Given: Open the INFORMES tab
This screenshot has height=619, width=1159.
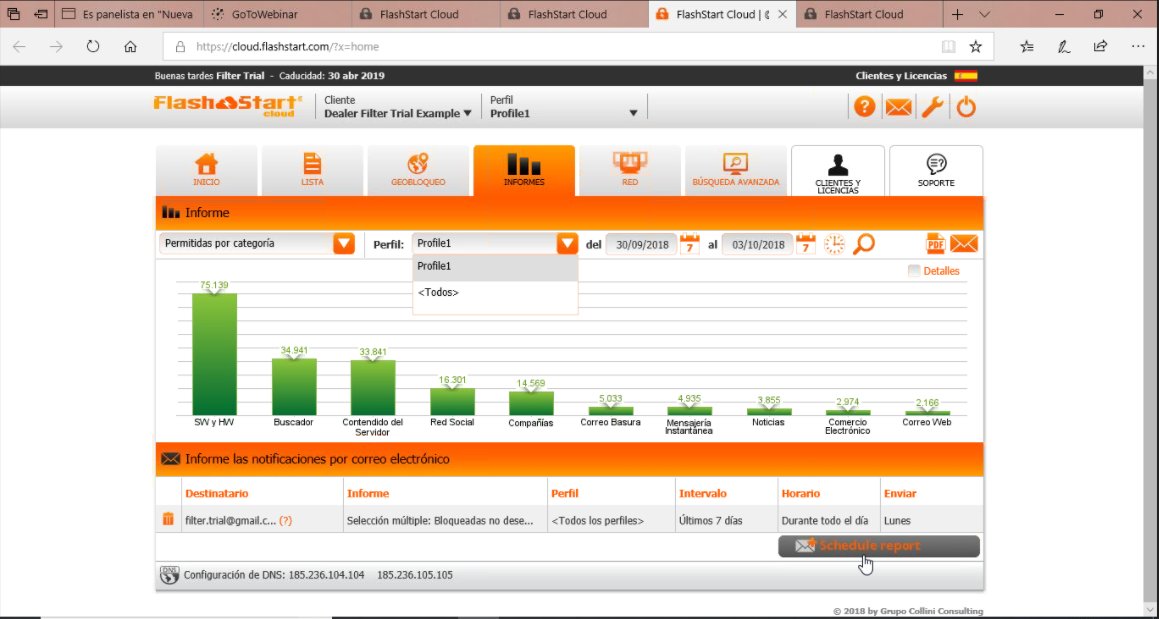Looking at the screenshot, I should [x=524, y=170].
